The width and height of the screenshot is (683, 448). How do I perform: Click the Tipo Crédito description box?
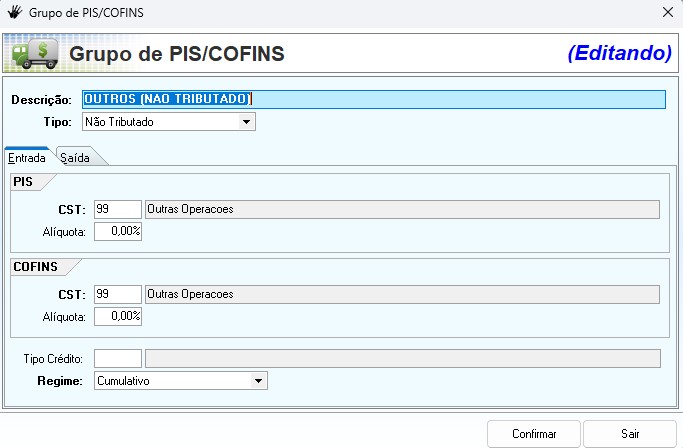(402, 358)
